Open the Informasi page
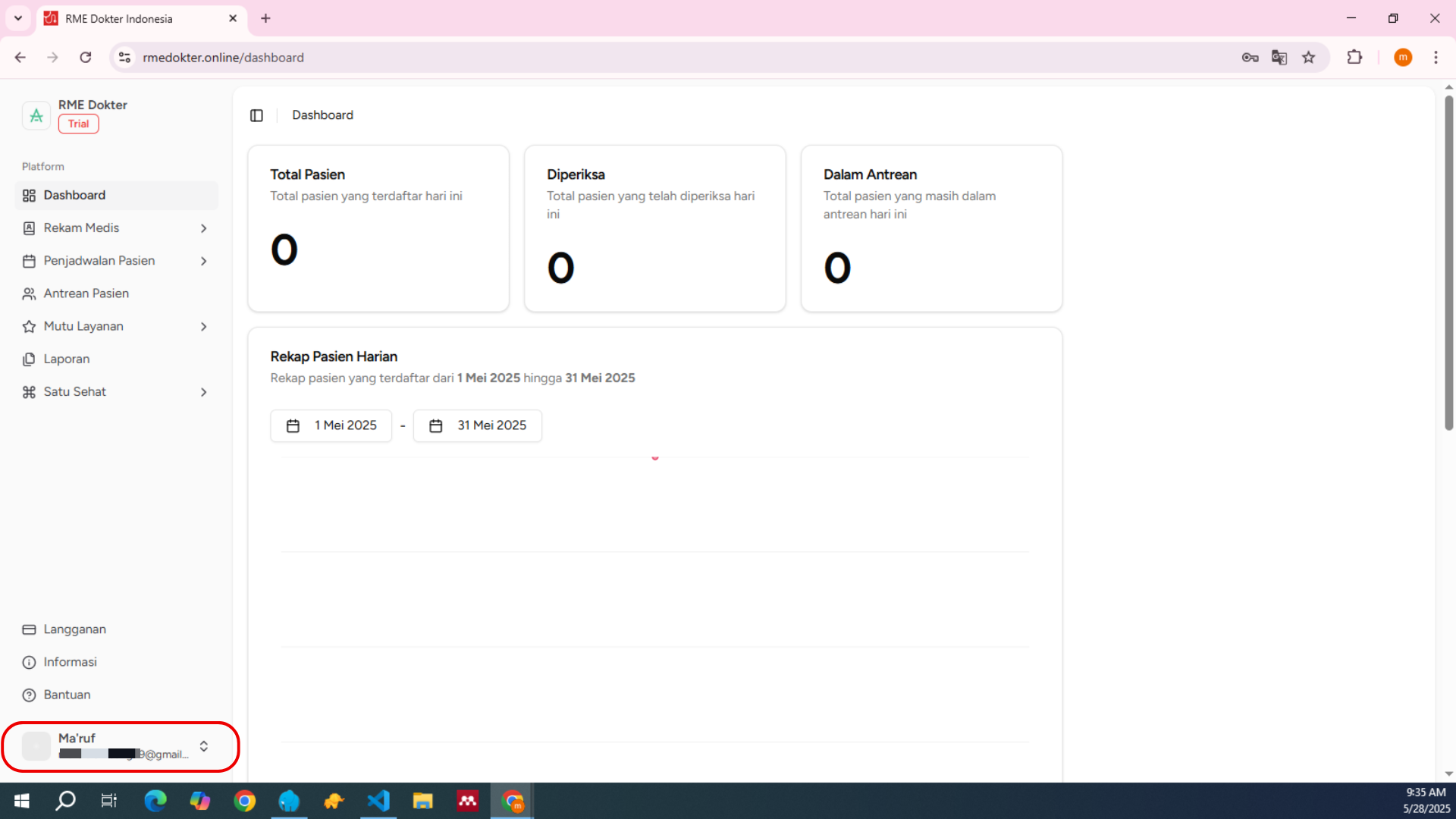The height and width of the screenshot is (819, 1456). coord(70,662)
